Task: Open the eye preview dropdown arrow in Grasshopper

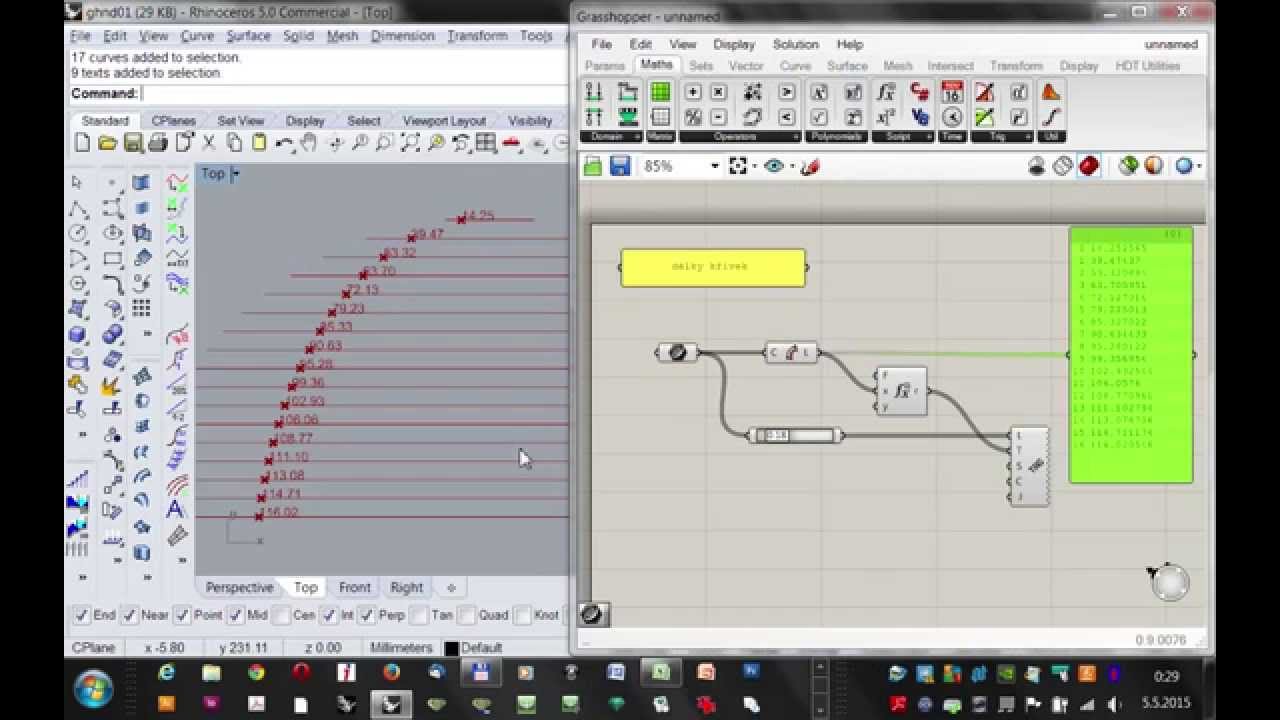Action: click(x=791, y=167)
